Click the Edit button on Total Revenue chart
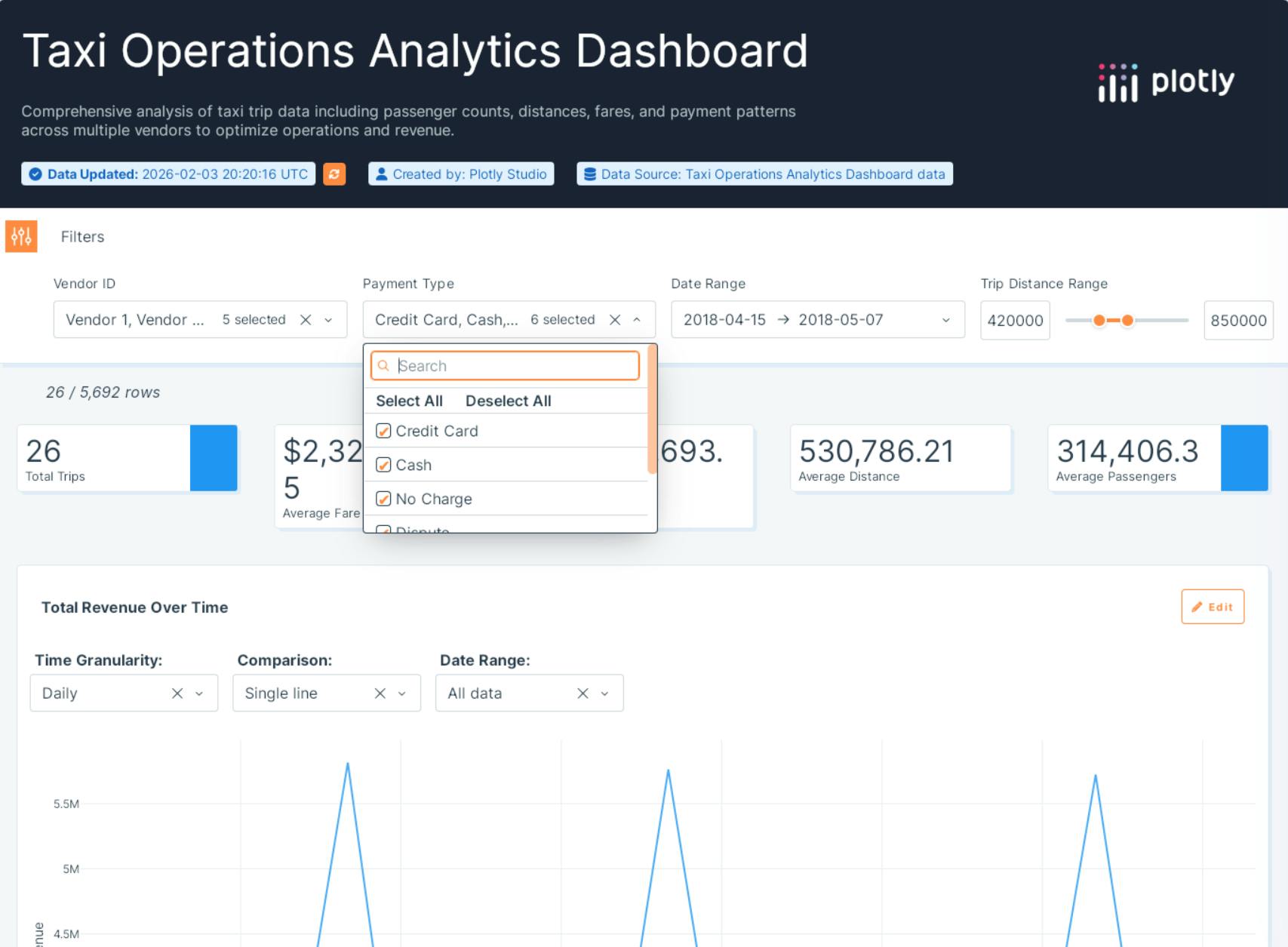The image size is (1288, 947). [x=1212, y=606]
